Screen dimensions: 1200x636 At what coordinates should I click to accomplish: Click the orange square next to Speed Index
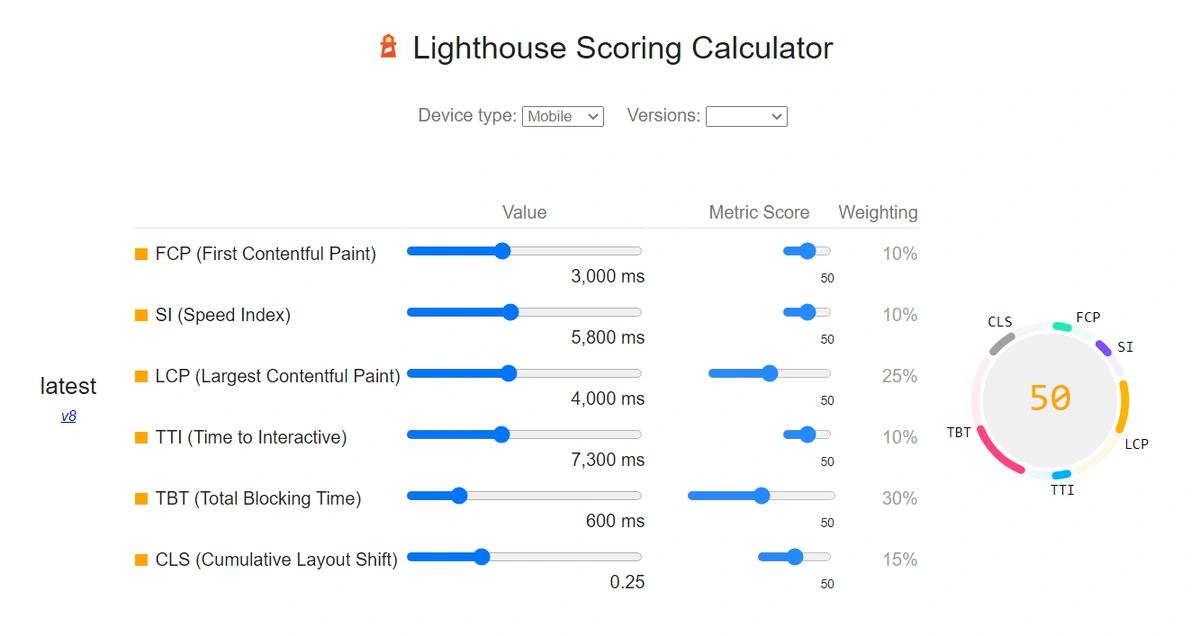[x=139, y=314]
